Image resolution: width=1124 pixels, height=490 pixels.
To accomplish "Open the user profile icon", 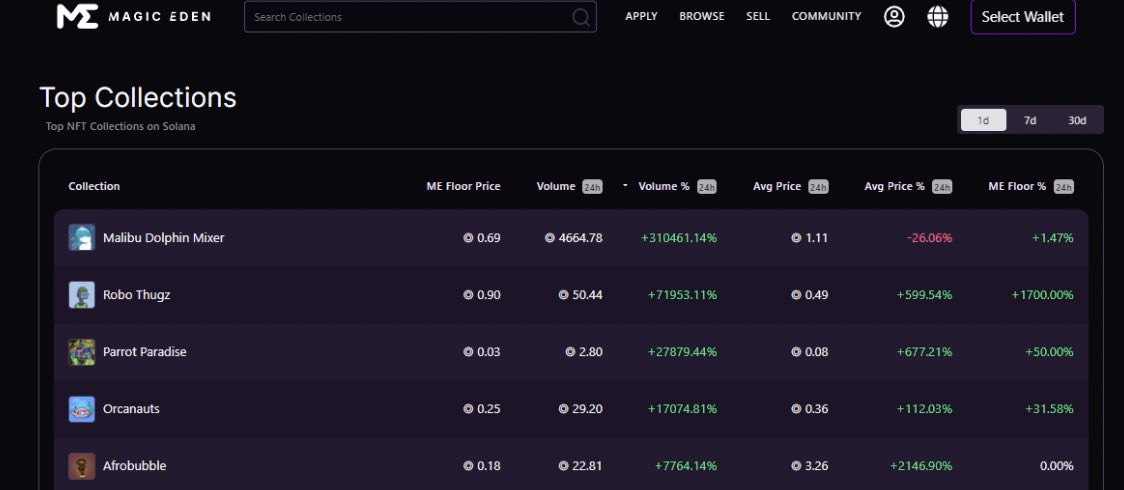I will point(894,16).
